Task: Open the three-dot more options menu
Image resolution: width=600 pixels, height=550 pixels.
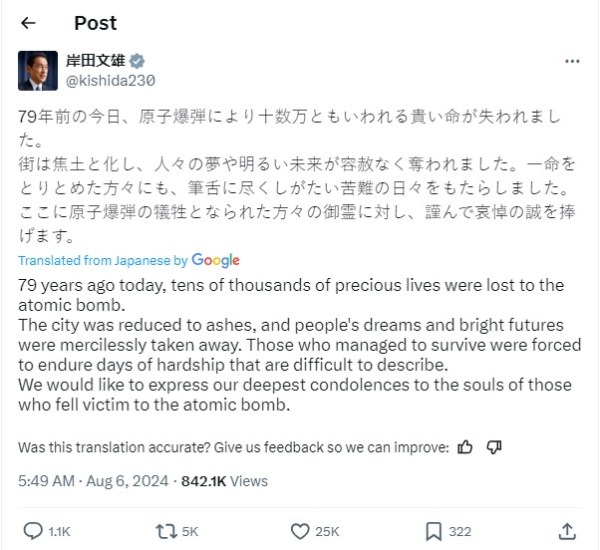Action: (x=571, y=61)
